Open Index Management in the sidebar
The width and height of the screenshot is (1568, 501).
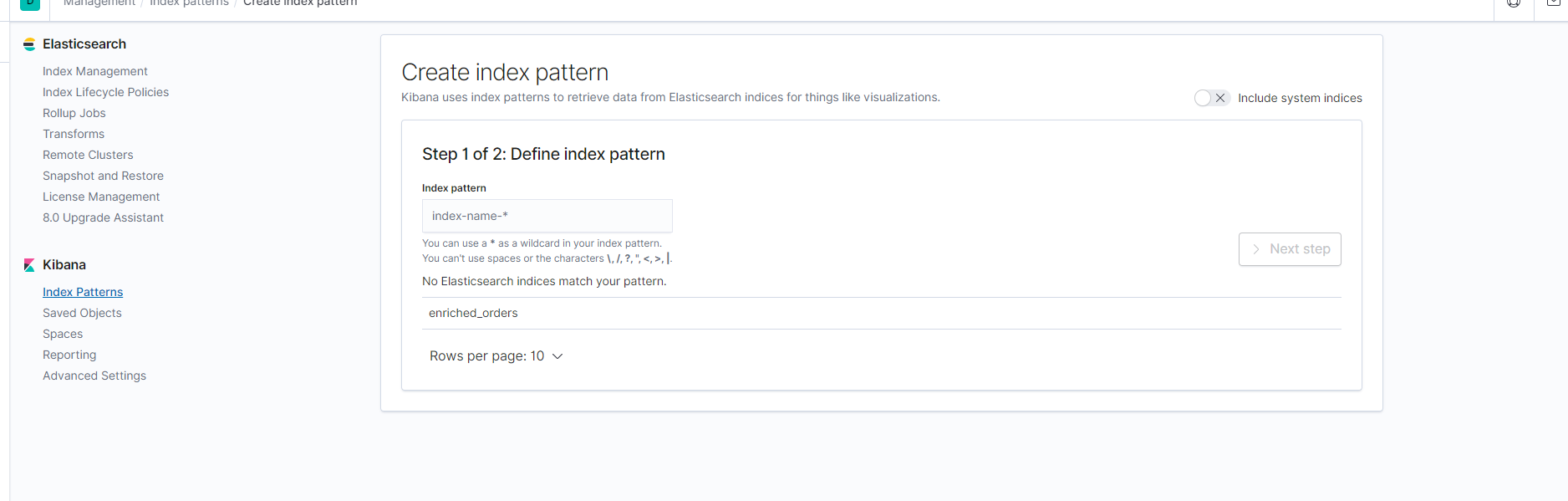pos(95,71)
